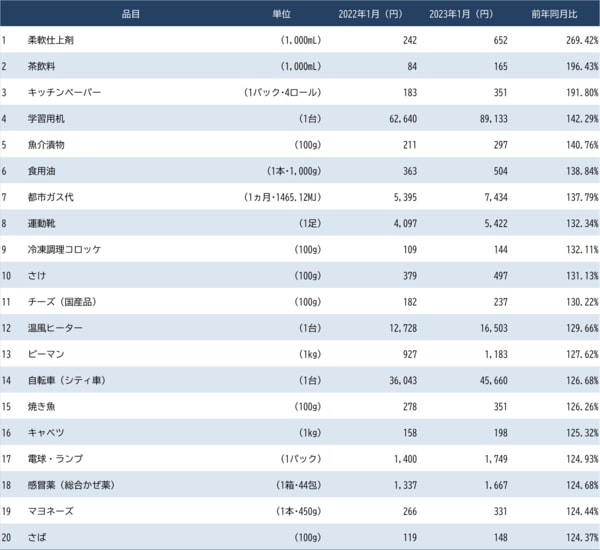
Task: Click the (1ヵ月・1465.12MJ) unit cell
Action: coord(282,197)
